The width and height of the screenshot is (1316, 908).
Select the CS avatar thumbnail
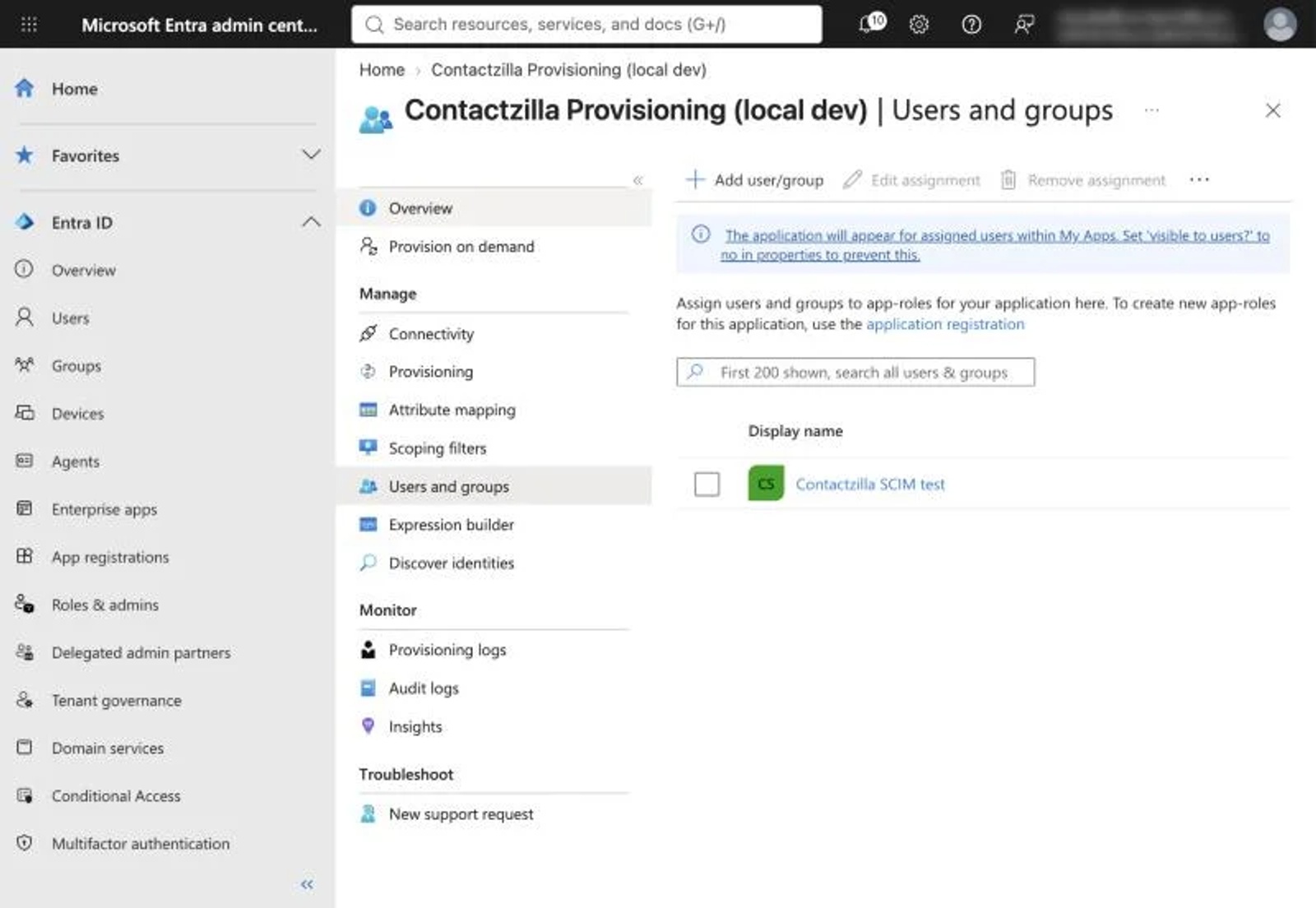coord(766,484)
